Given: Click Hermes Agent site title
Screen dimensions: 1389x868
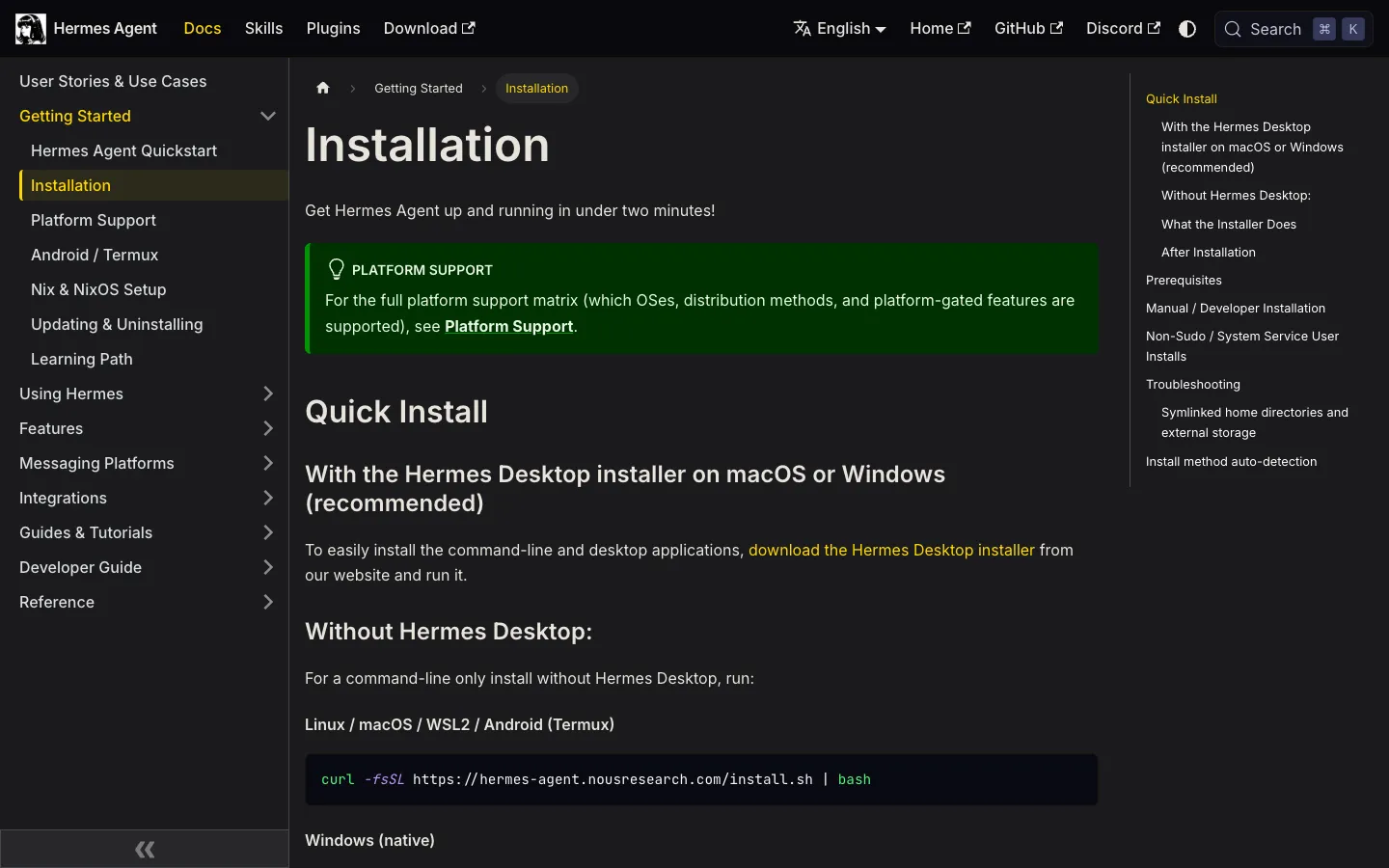Looking at the screenshot, I should pos(105,29).
